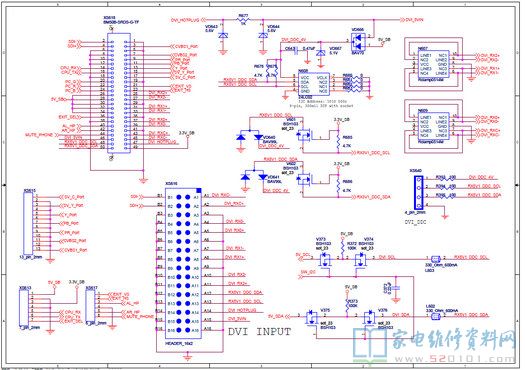Click the DVI INPUT title text
This screenshot has width=525, height=370.
pyautogui.click(x=259, y=331)
